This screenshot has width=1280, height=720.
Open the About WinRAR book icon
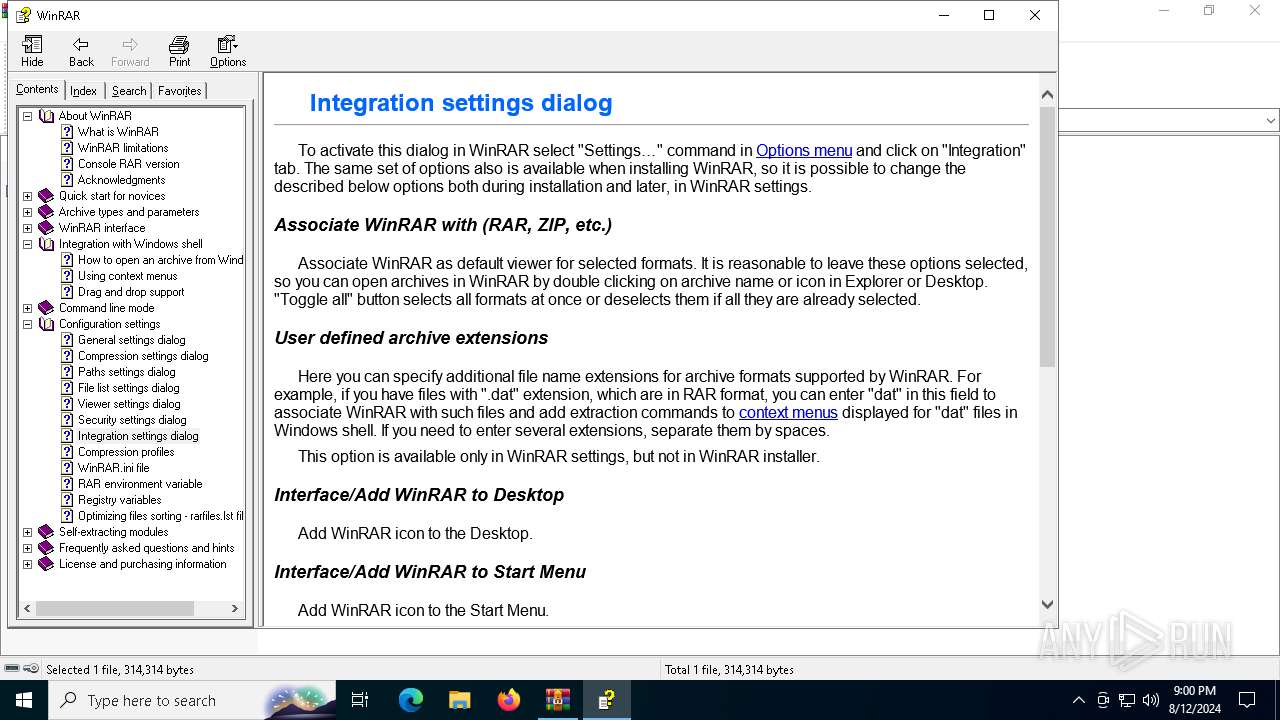(x=46, y=116)
